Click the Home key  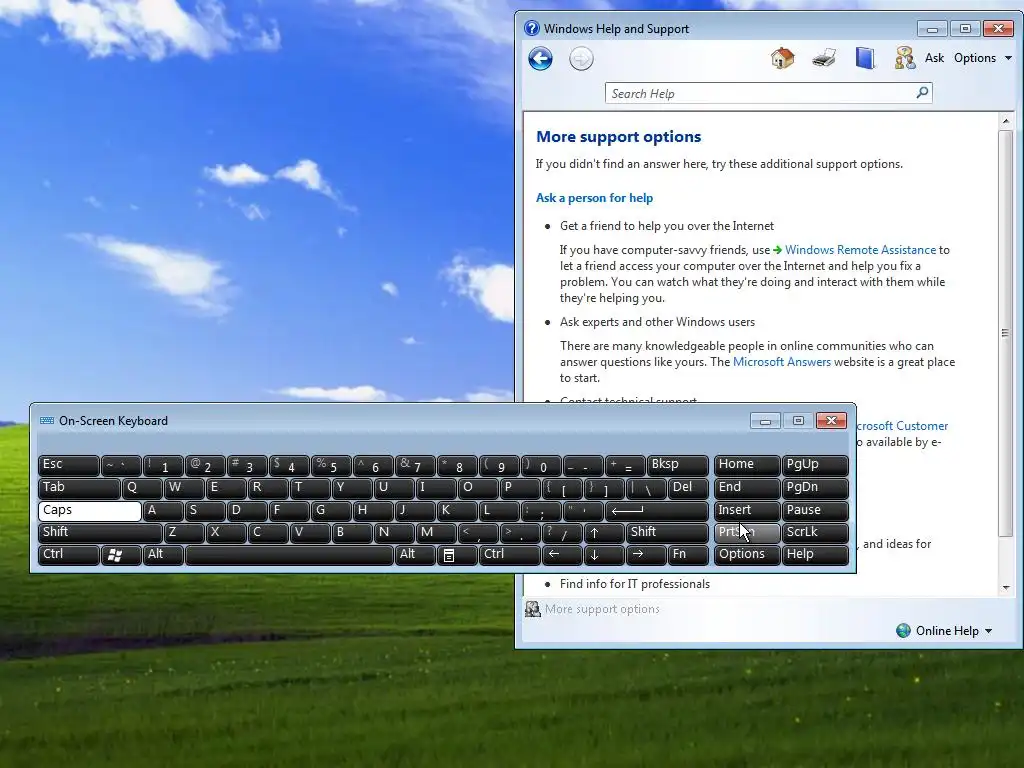click(x=746, y=466)
